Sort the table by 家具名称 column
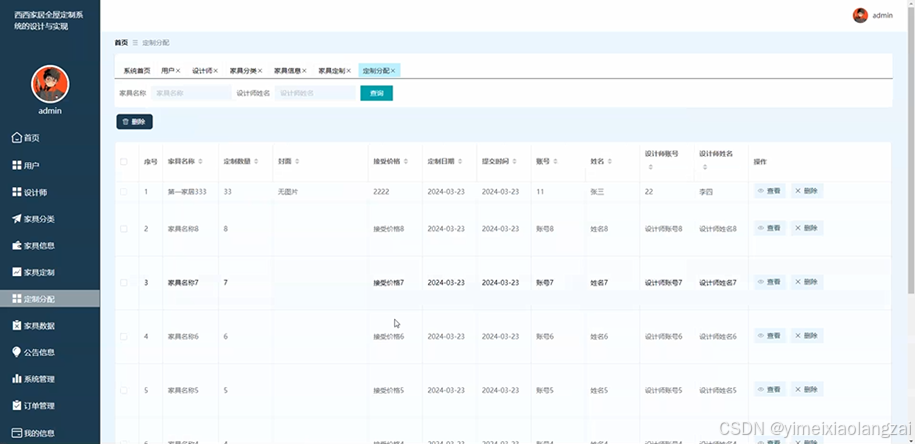 [201, 161]
